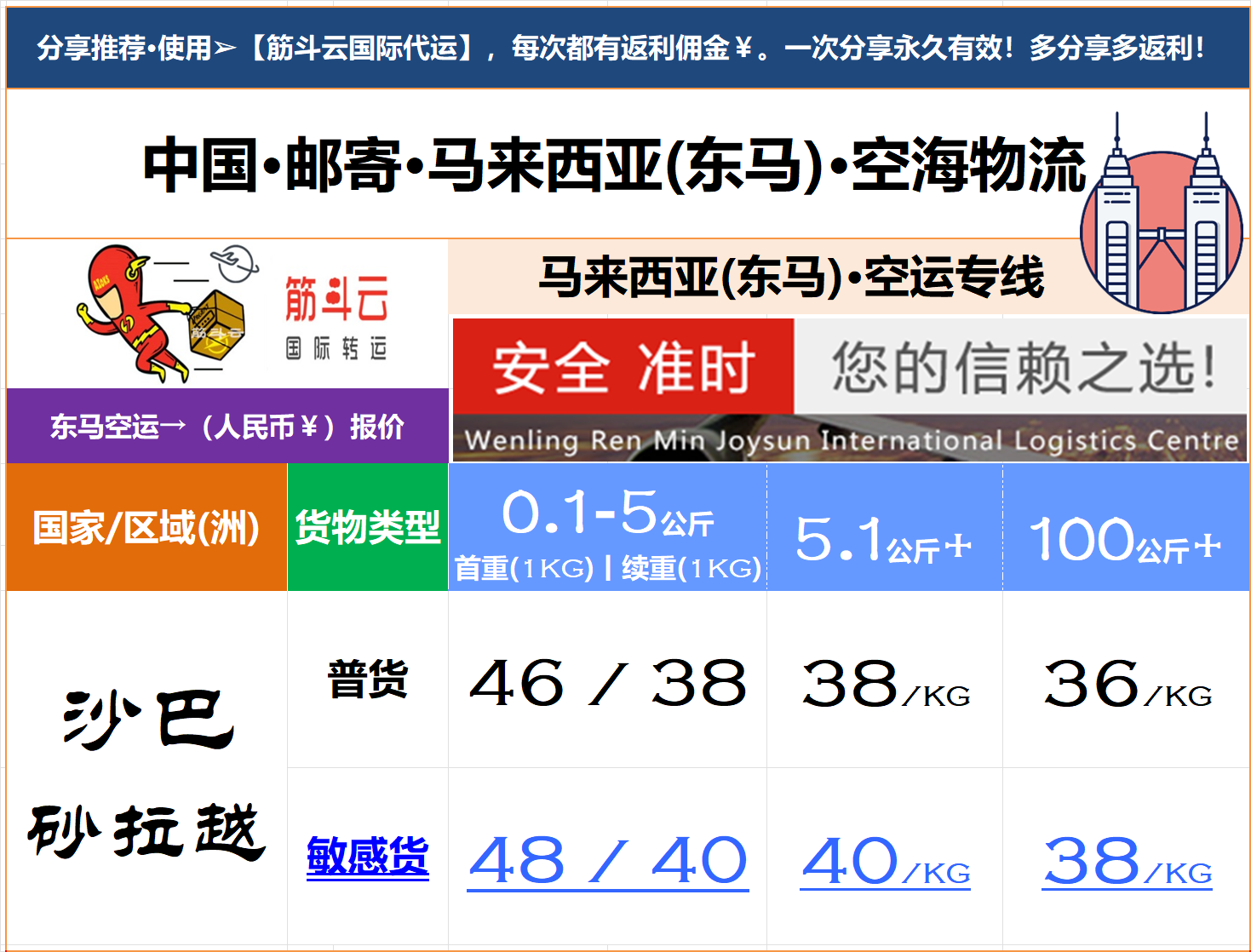The image size is (1251, 952).
Task: Select the 普货 goods type cell
Action: [x=368, y=680]
